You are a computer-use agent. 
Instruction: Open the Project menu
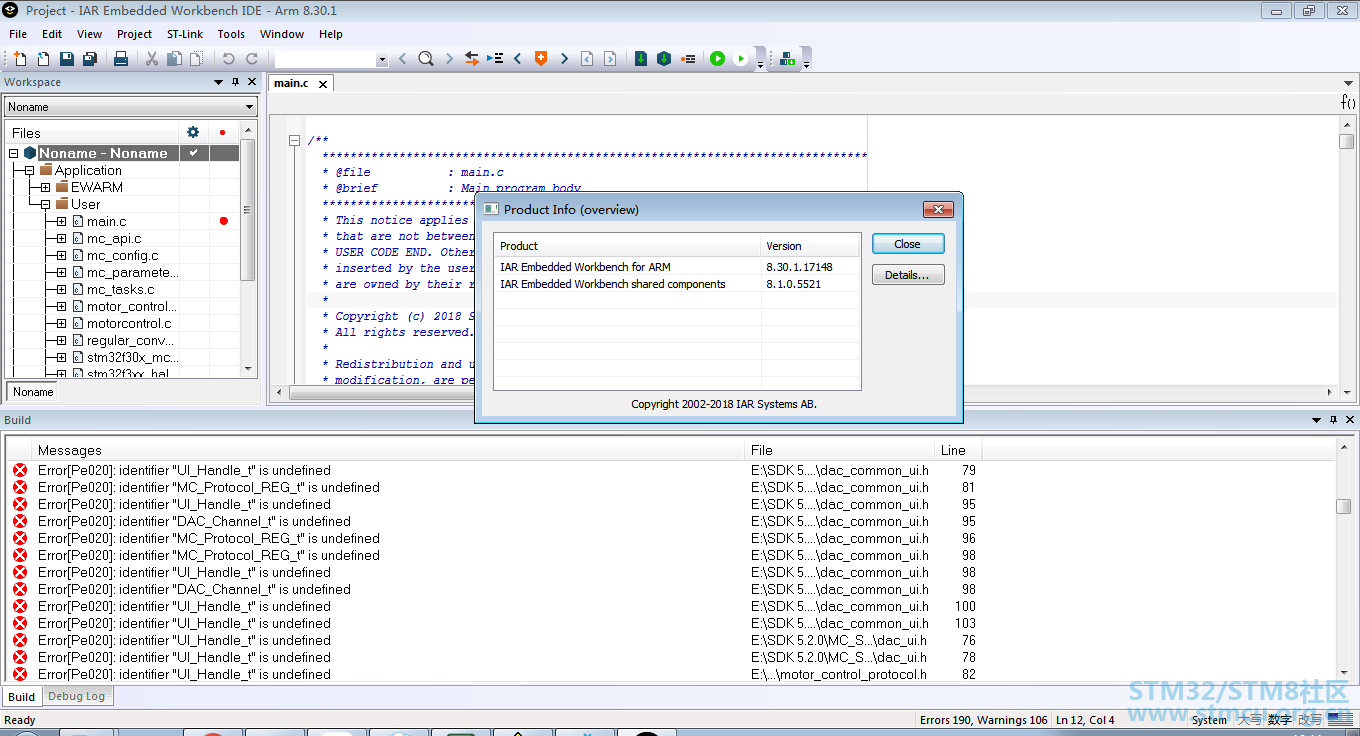(134, 34)
